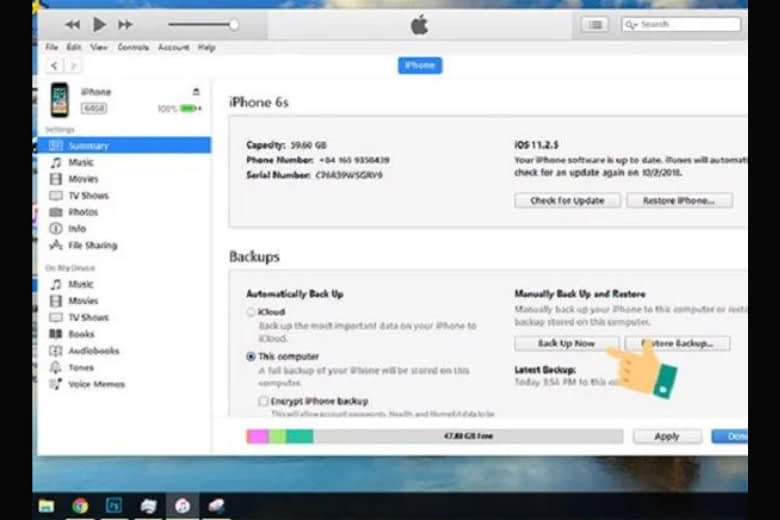Select the iCloud backup radio button
The height and width of the screenshot is (520, 780).
click(x=251, y=312)
